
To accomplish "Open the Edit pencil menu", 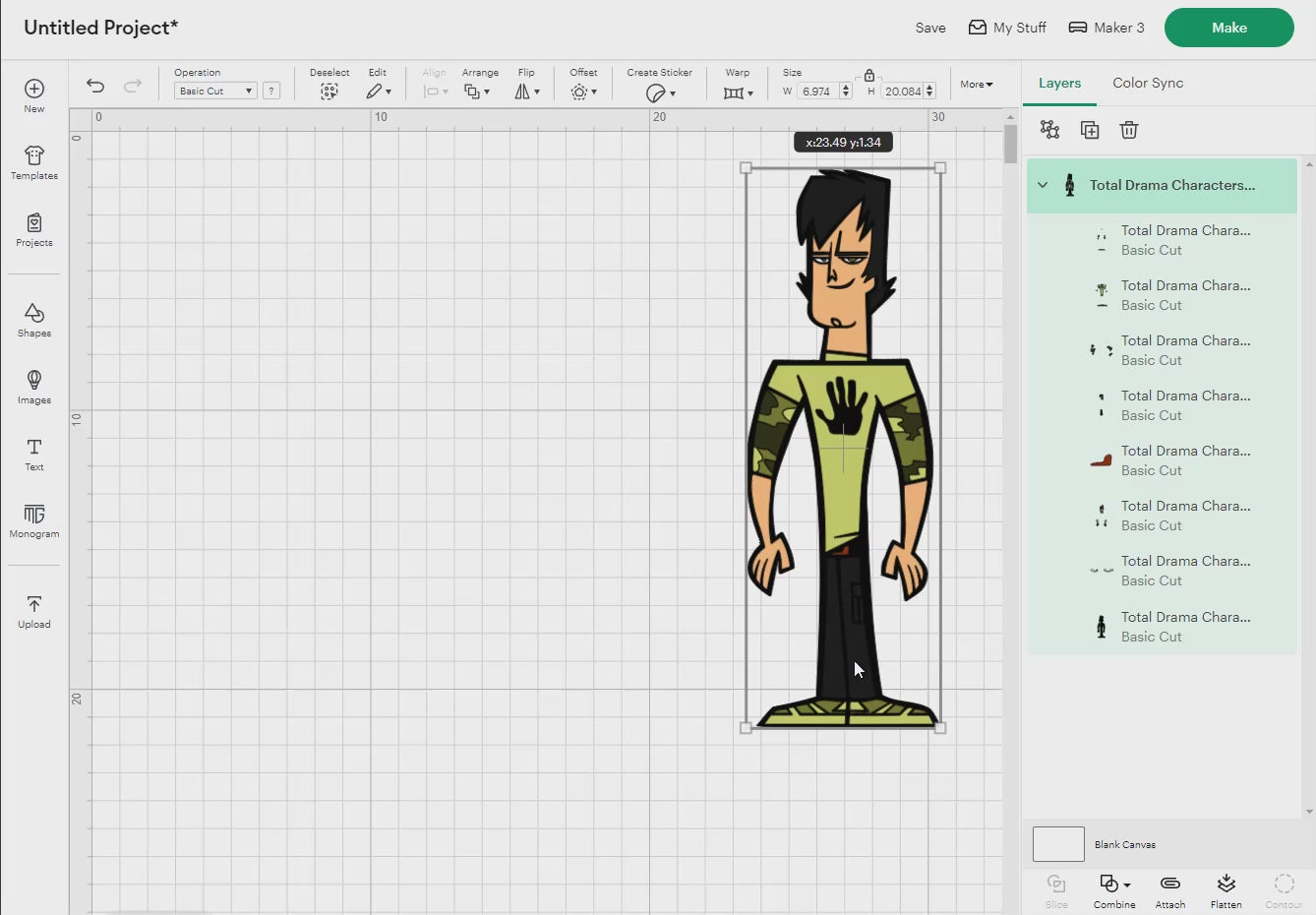I will click(379, 91).
